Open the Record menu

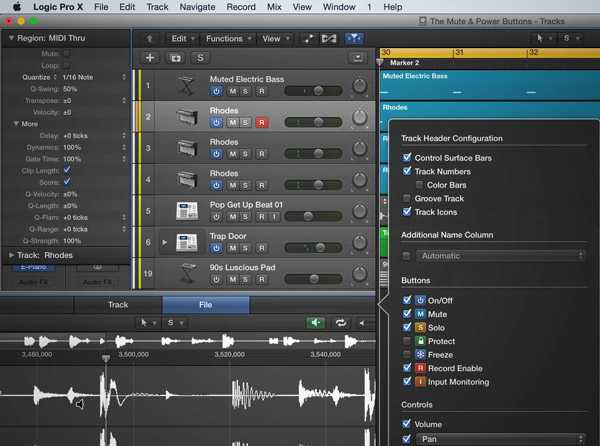(241, 7)
